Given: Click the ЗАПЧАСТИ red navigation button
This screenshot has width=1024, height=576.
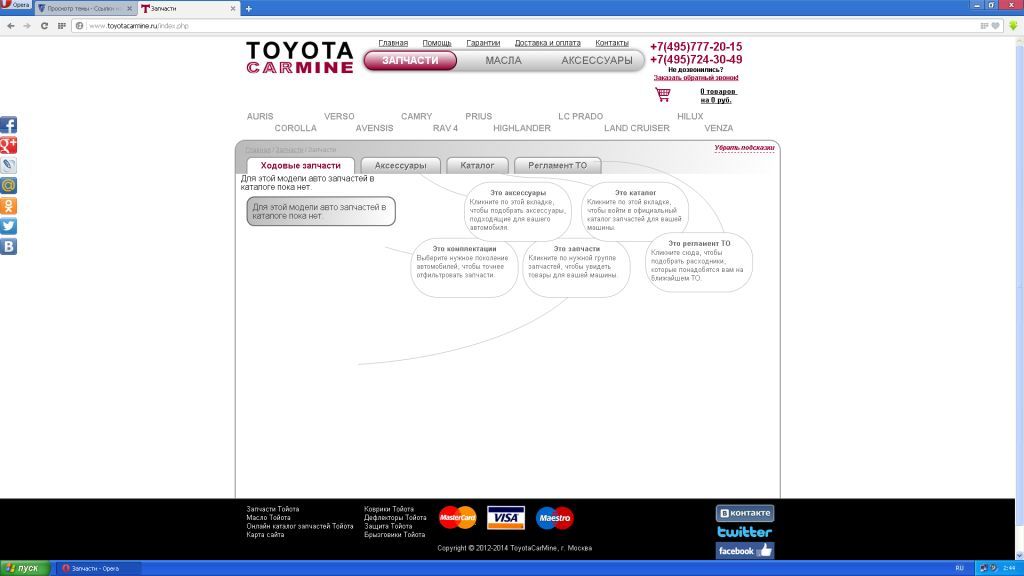Looking at the screenshot, I should pos(410,61).
